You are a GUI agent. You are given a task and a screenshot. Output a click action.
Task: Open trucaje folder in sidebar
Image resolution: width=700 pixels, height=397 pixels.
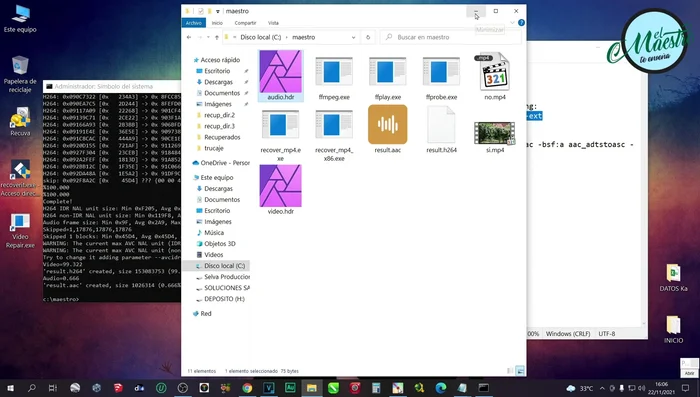point(213,148)
